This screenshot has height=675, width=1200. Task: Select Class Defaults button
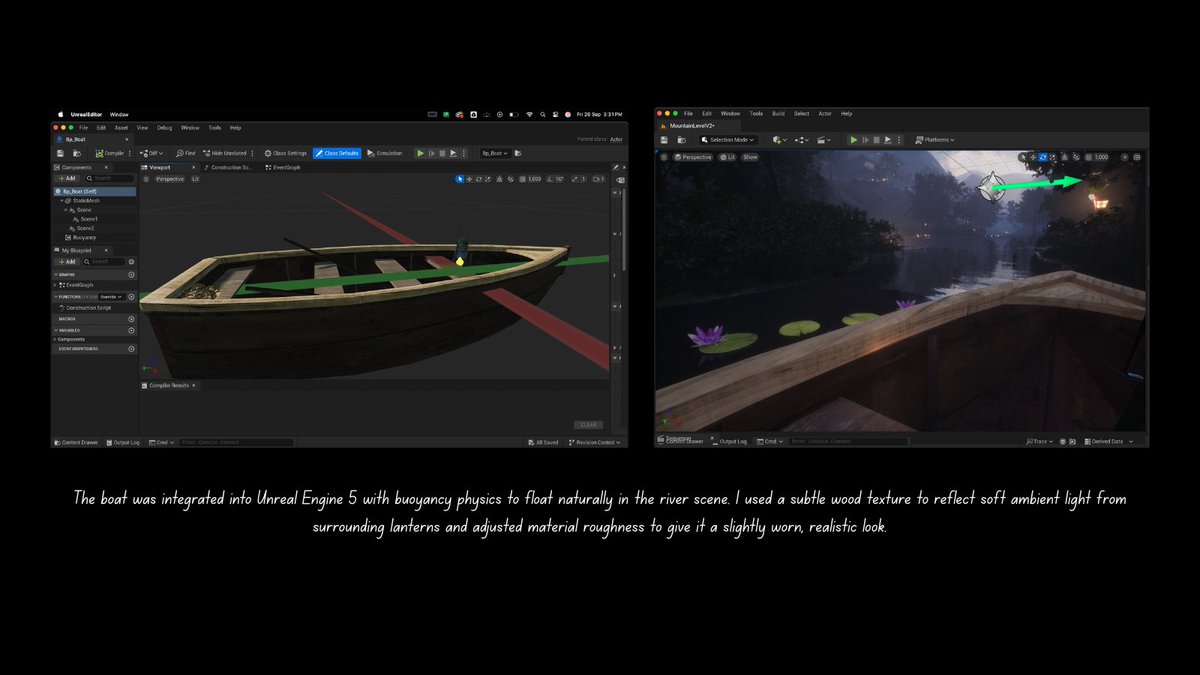pos(337,153)
